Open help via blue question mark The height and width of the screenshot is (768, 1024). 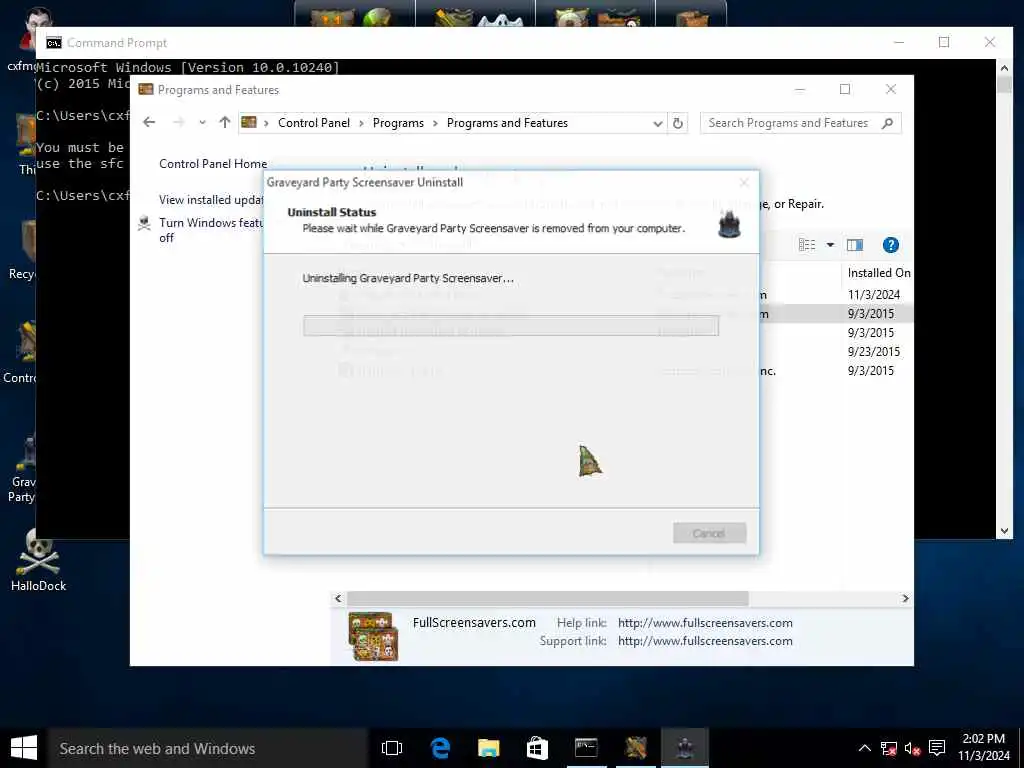(890, 245)
